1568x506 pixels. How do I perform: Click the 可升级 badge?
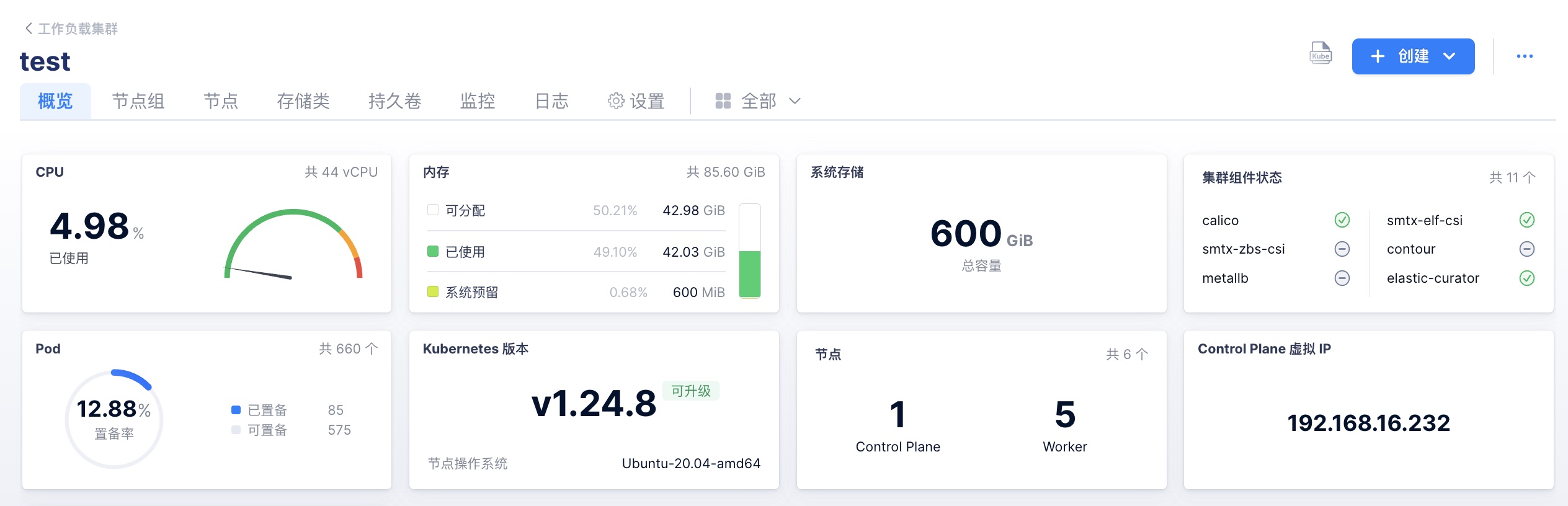click(x=691, y=391)
